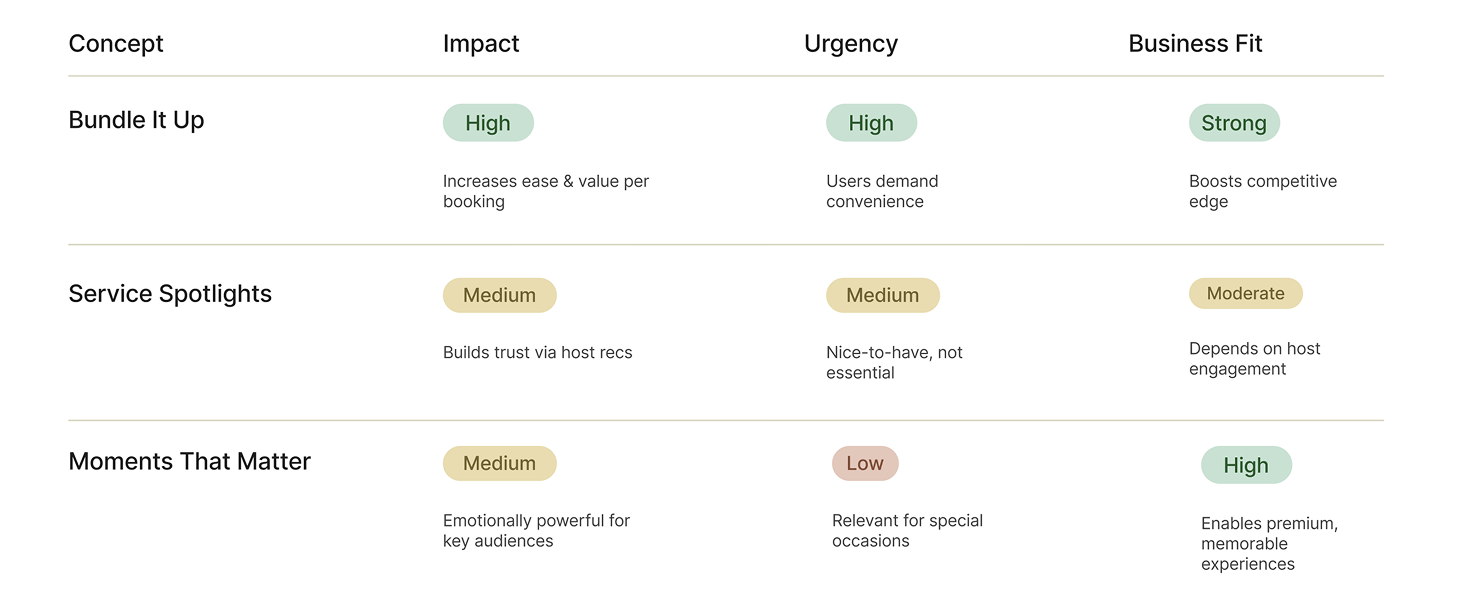Select the Business Fit column header
Viewport: 1472px width, 611px height.
(x=1195, y=44)
